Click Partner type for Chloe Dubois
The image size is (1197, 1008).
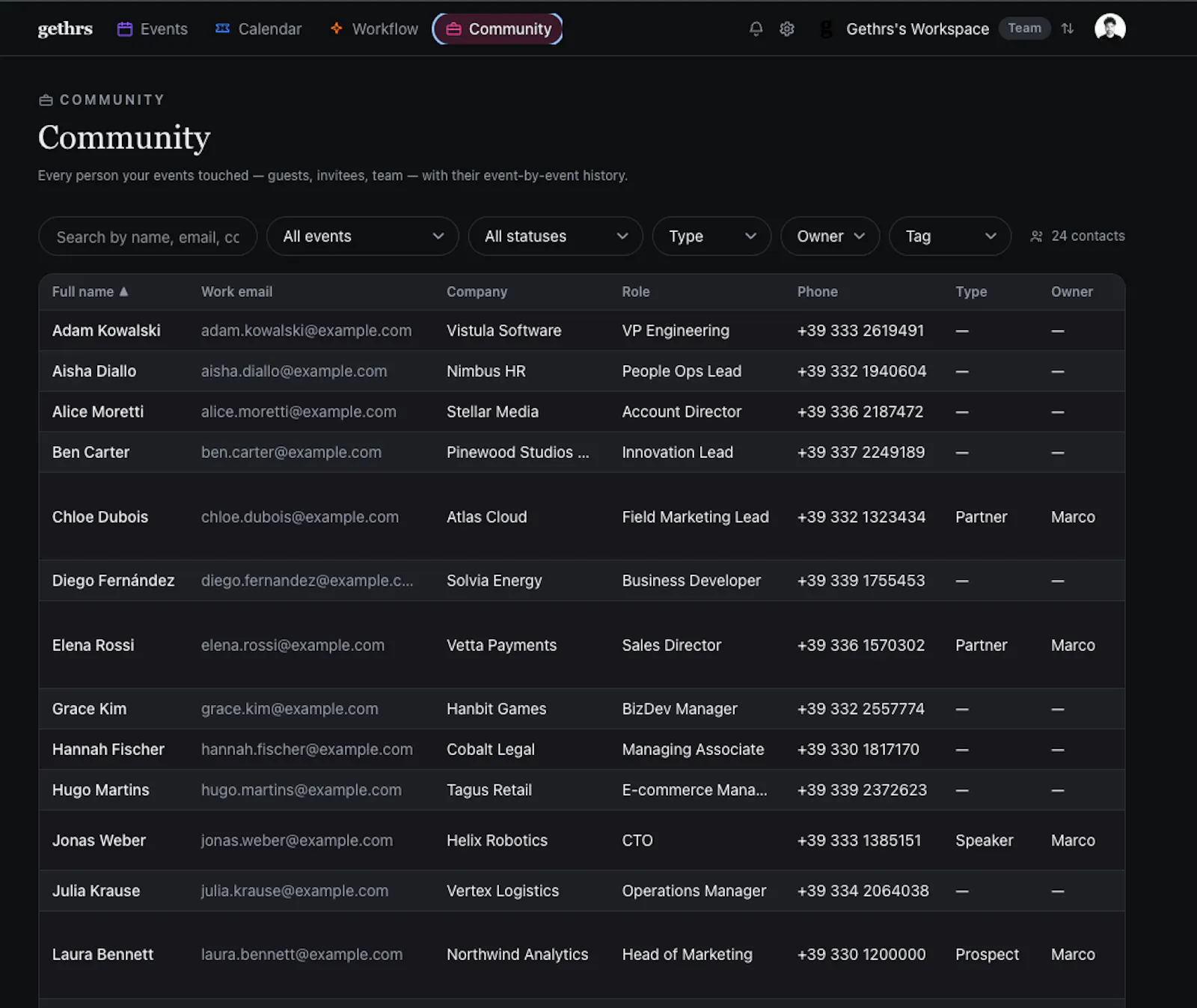(x=981, y=516)
